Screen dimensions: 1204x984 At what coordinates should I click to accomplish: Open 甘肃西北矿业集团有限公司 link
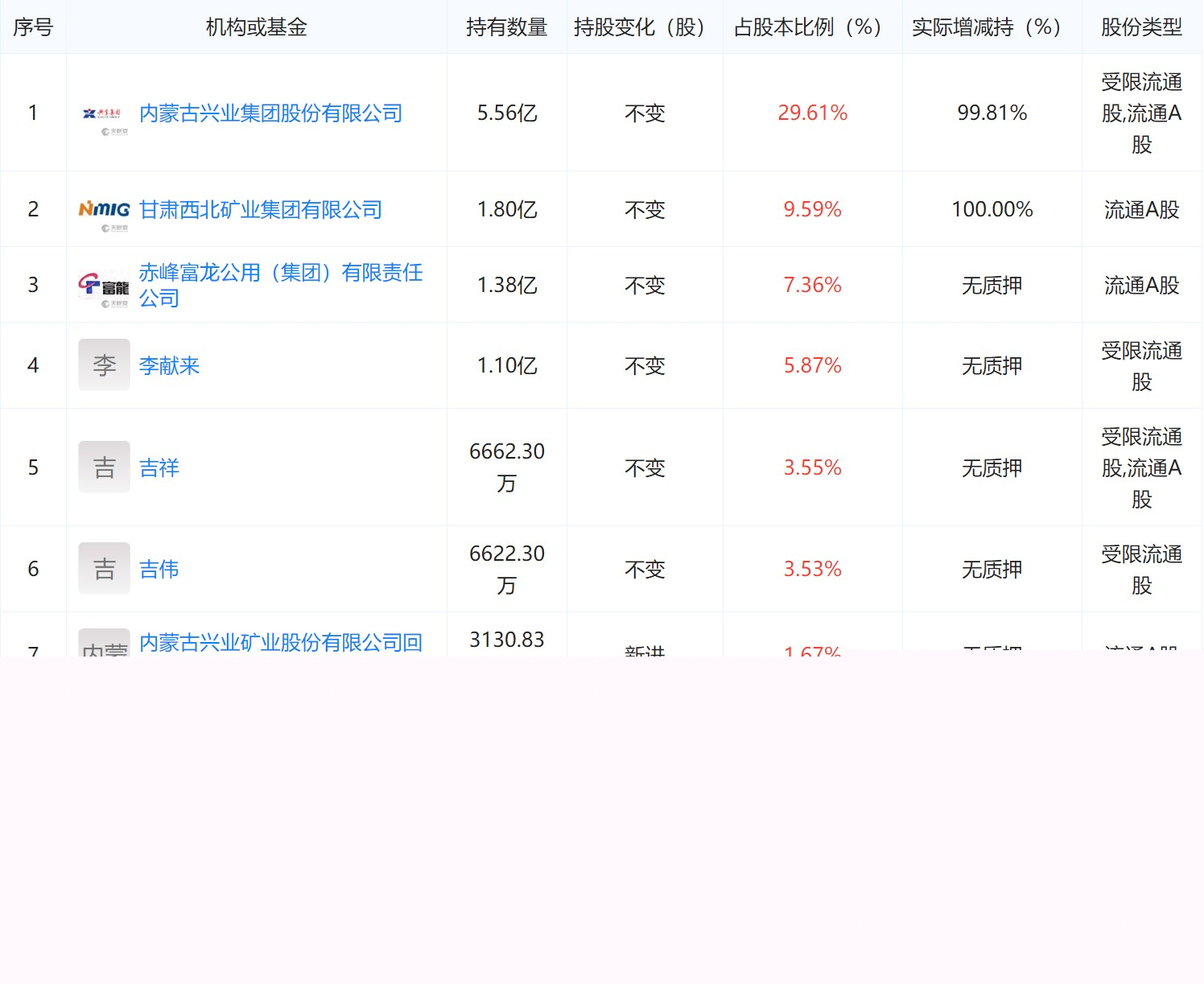[x=261, y=210]
